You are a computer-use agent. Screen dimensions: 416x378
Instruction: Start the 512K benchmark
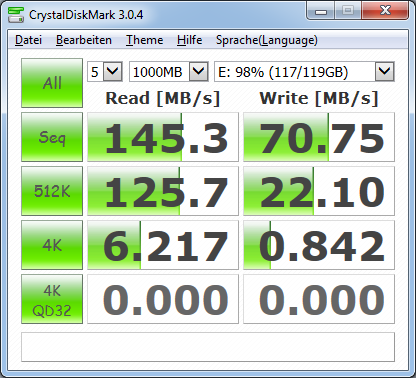click(x=52, y=191)
